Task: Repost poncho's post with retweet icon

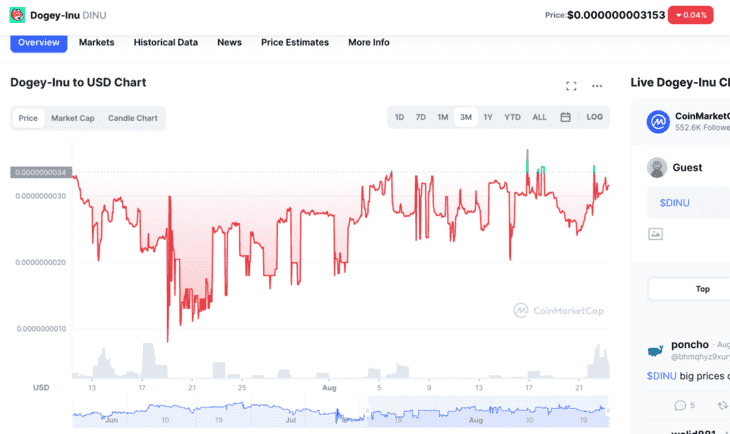Action: [x=723, y=405]
